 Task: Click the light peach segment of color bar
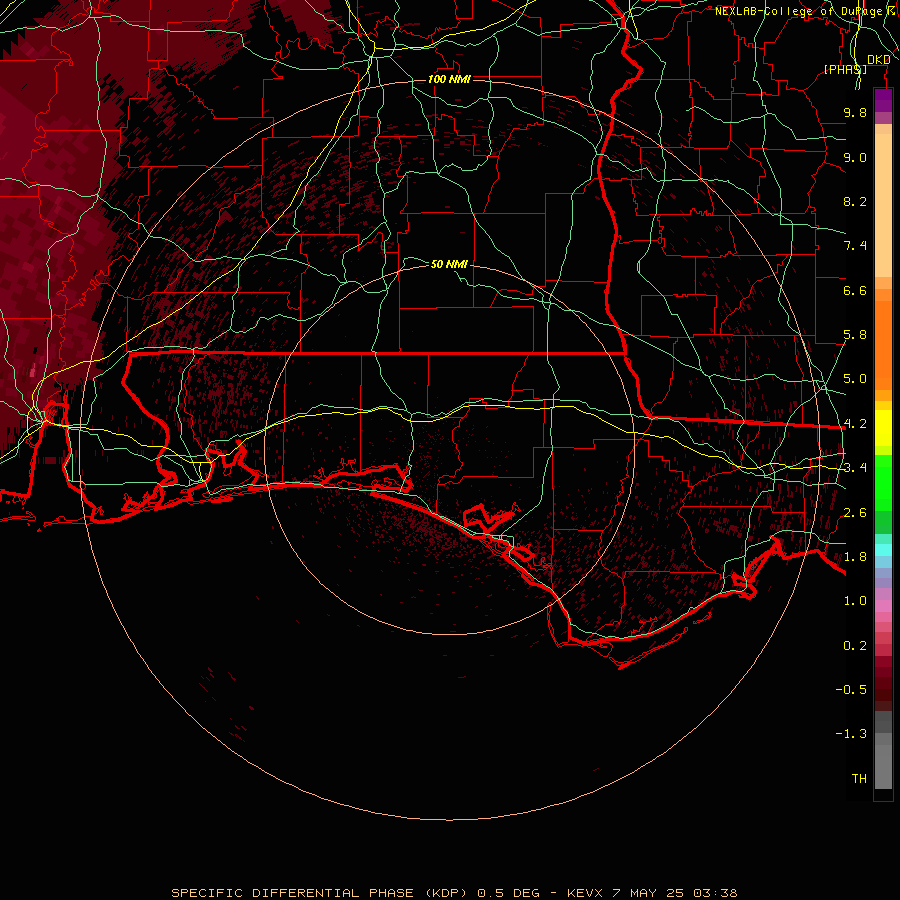click(x=883, y=207)
